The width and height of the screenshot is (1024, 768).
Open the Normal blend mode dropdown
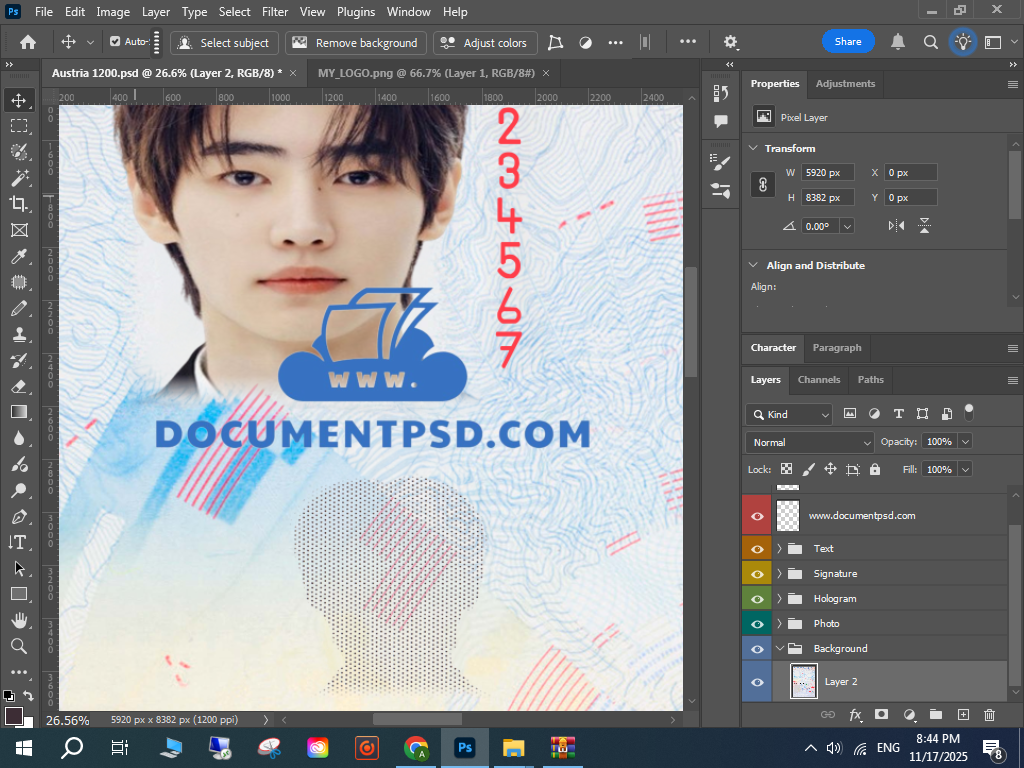click(810, 442)
